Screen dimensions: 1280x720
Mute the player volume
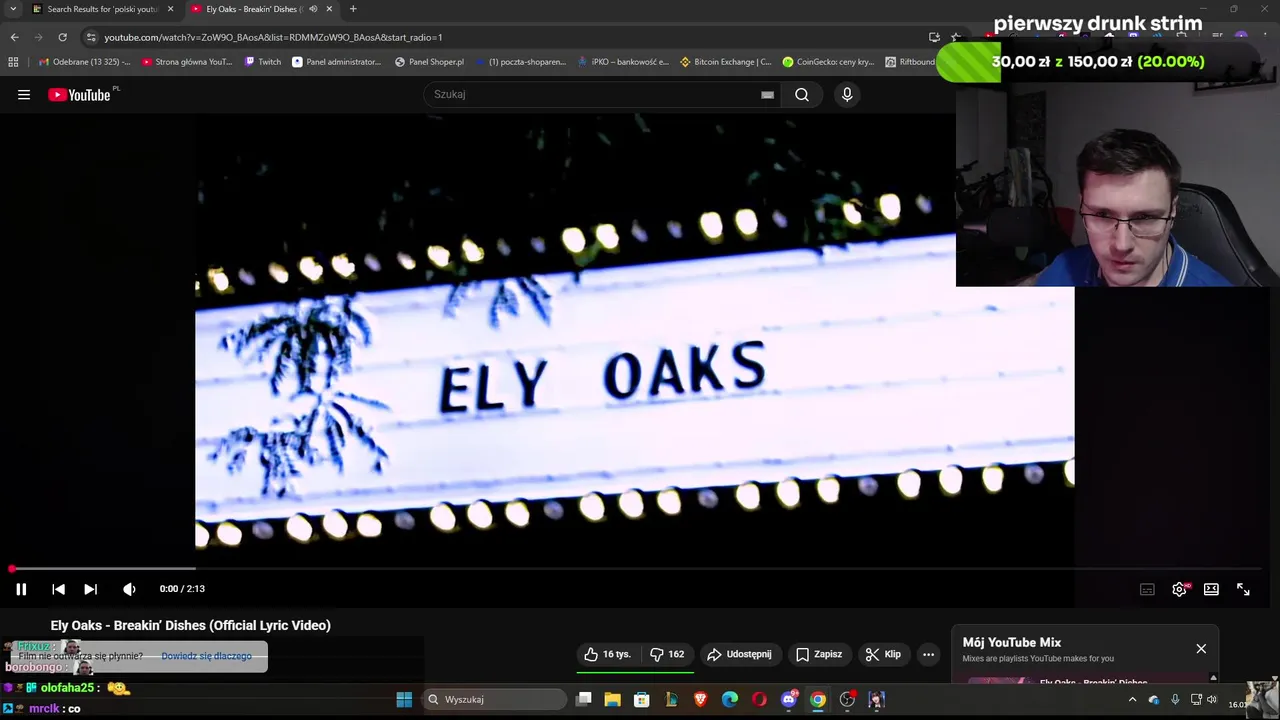click(129, 589)
